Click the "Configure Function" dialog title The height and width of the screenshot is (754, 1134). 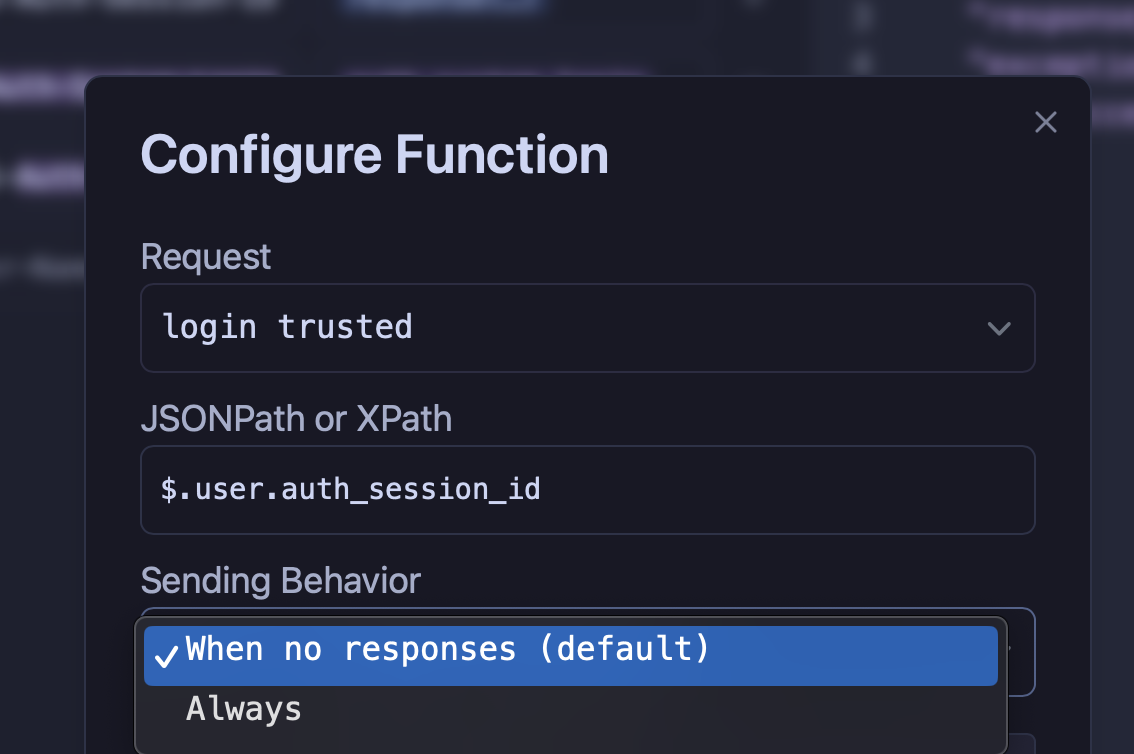(375, 155)
